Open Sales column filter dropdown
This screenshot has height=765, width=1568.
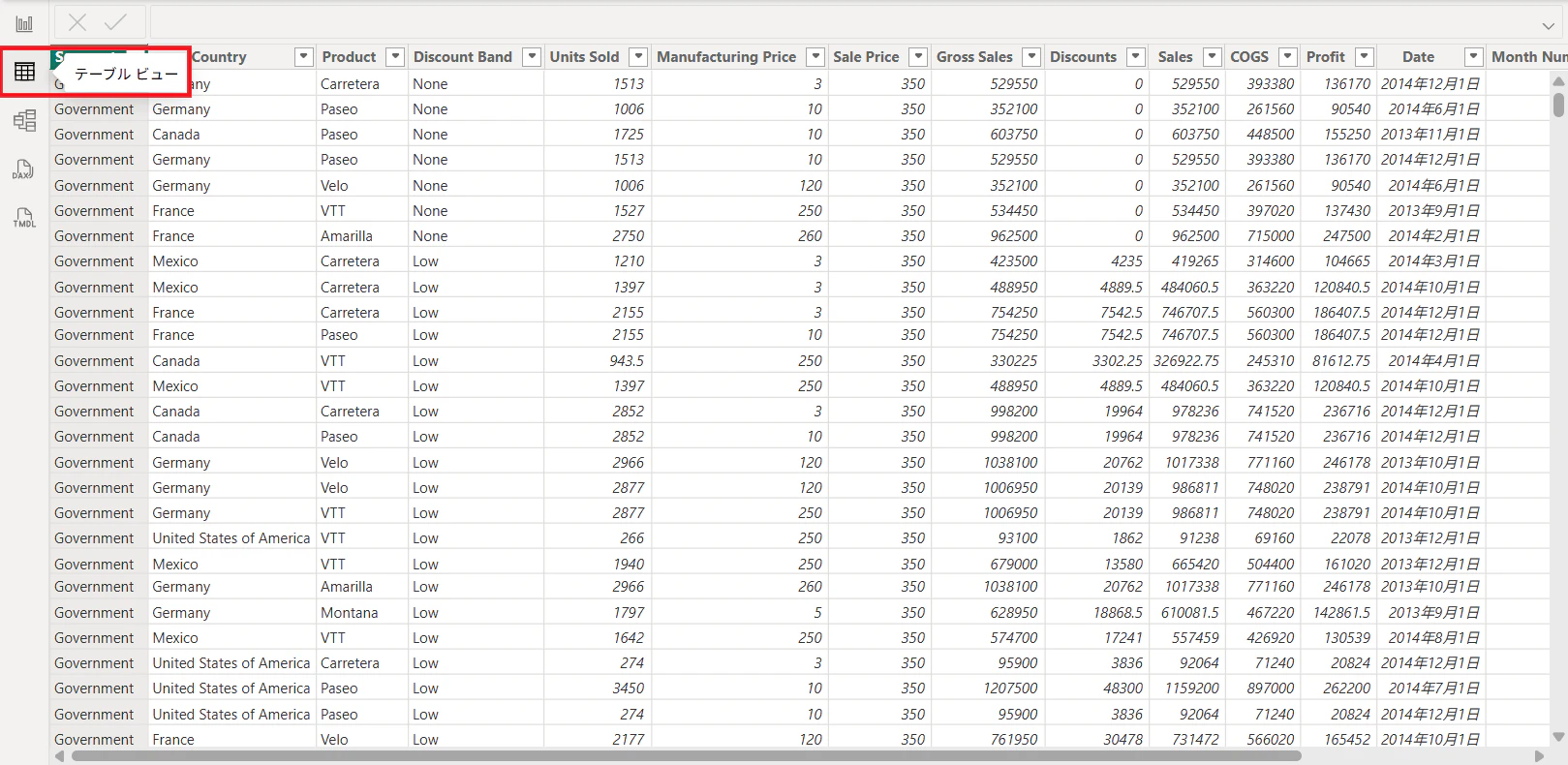coord(1213,57)
